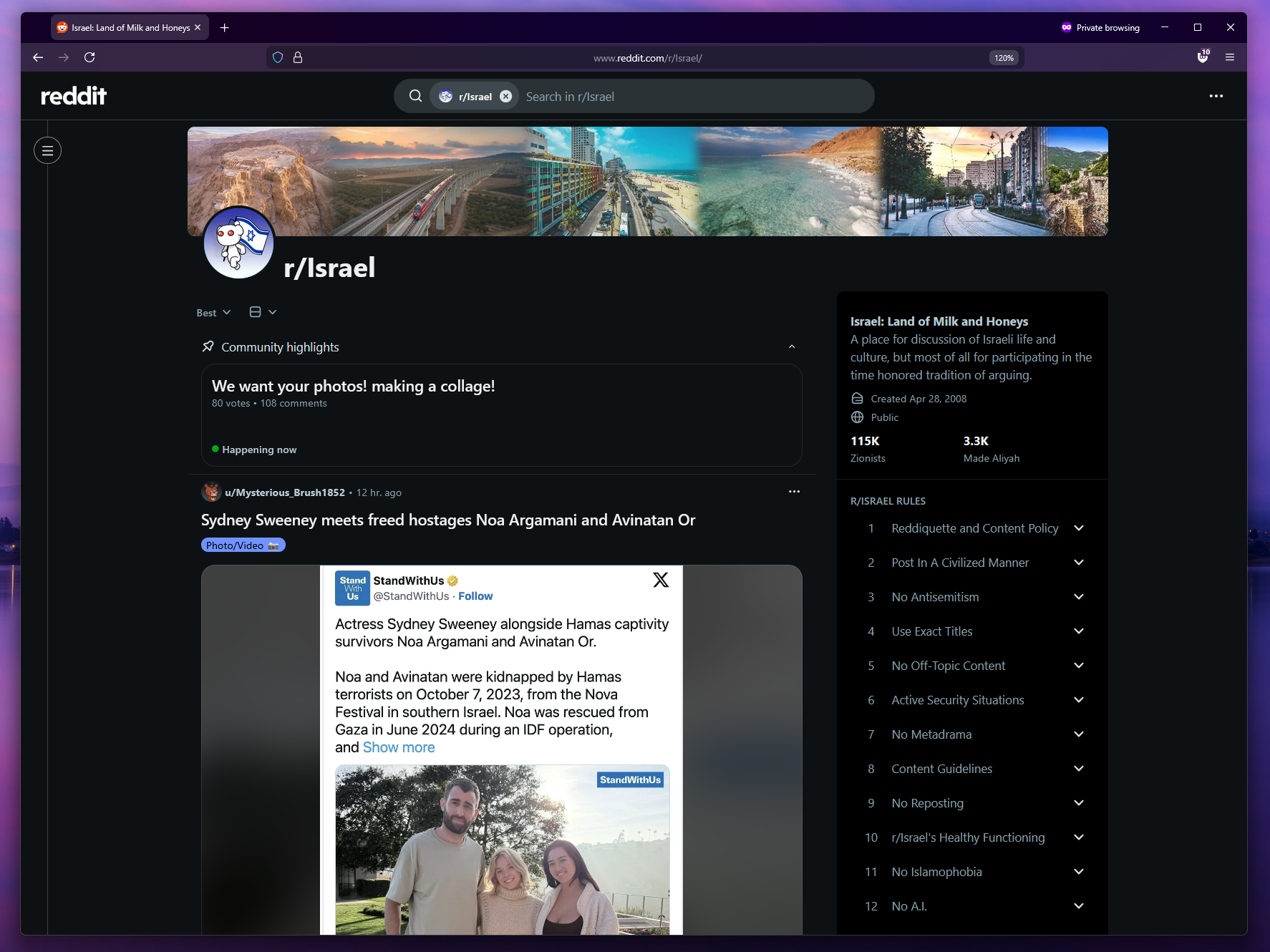Expand the Use Exact Titles rule

1079,631
